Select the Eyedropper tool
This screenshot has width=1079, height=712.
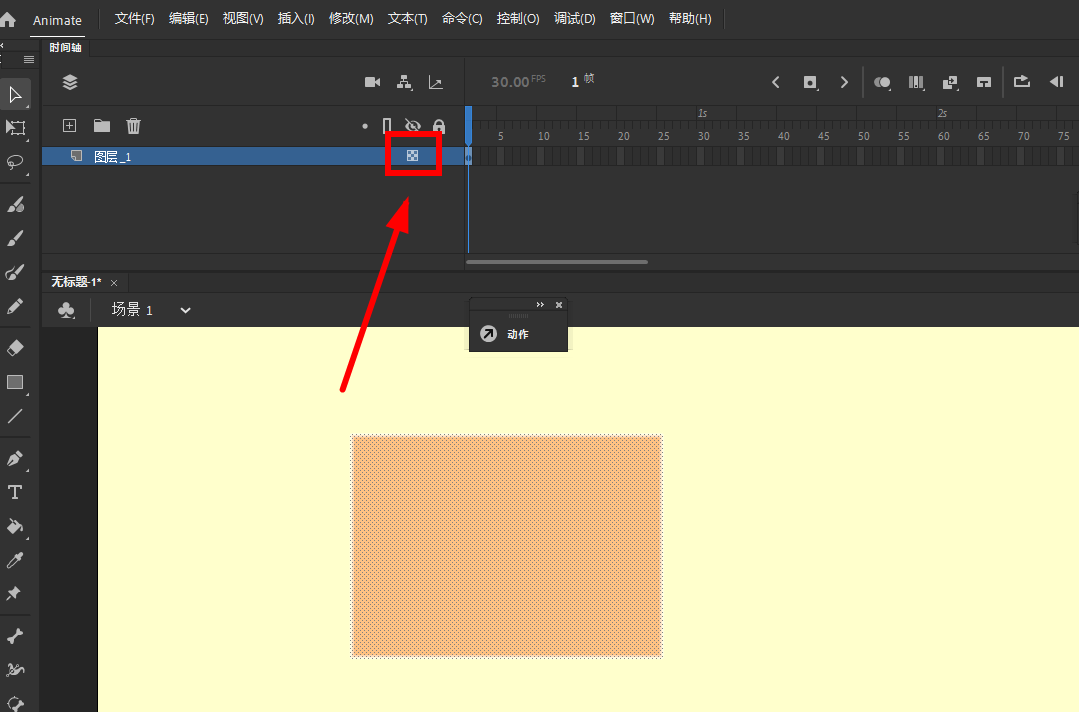click(x=15, y=560)
